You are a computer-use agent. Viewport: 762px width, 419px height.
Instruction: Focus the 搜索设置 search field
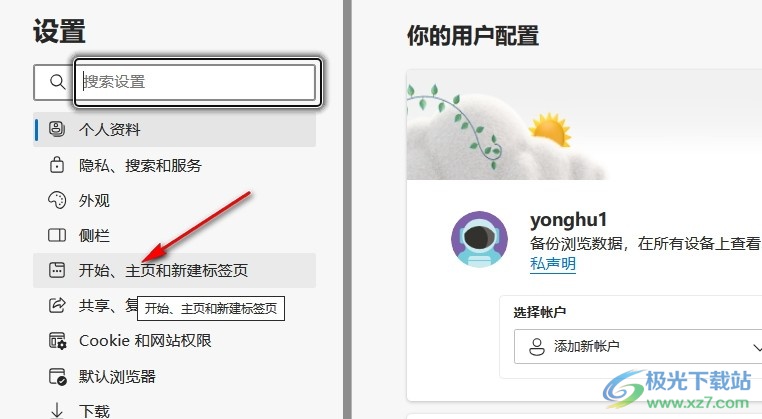coord(197,82)
